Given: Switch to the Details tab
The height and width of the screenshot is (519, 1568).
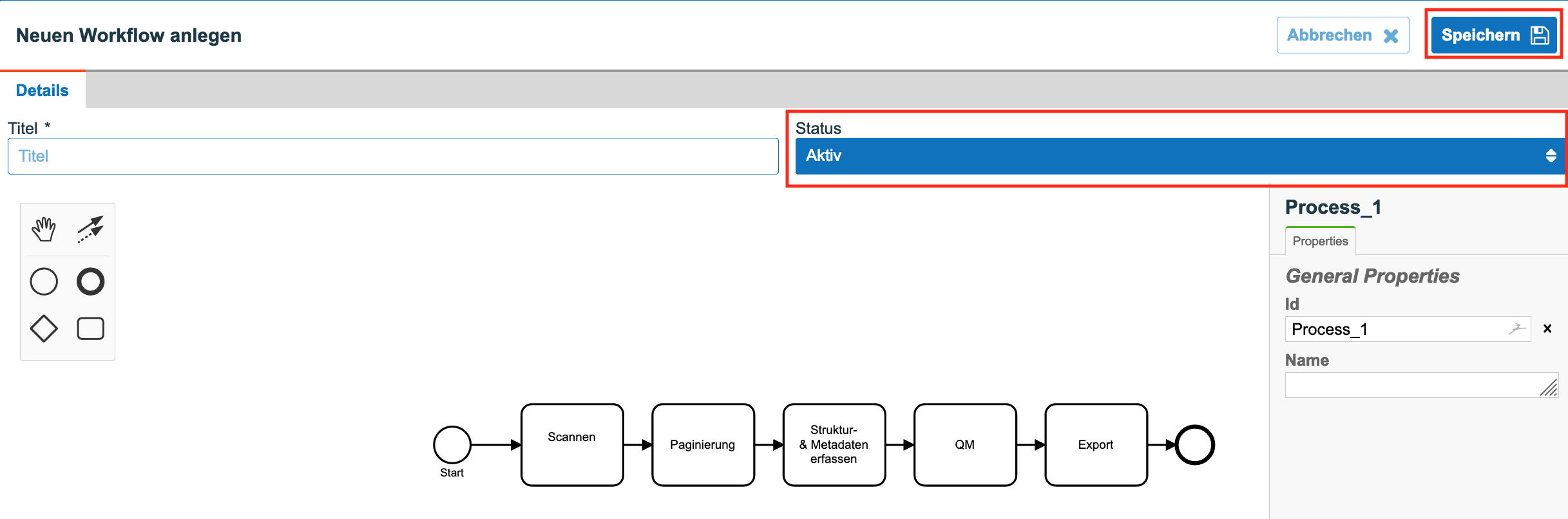Looking at the screenshot, I should click(43, 90).
